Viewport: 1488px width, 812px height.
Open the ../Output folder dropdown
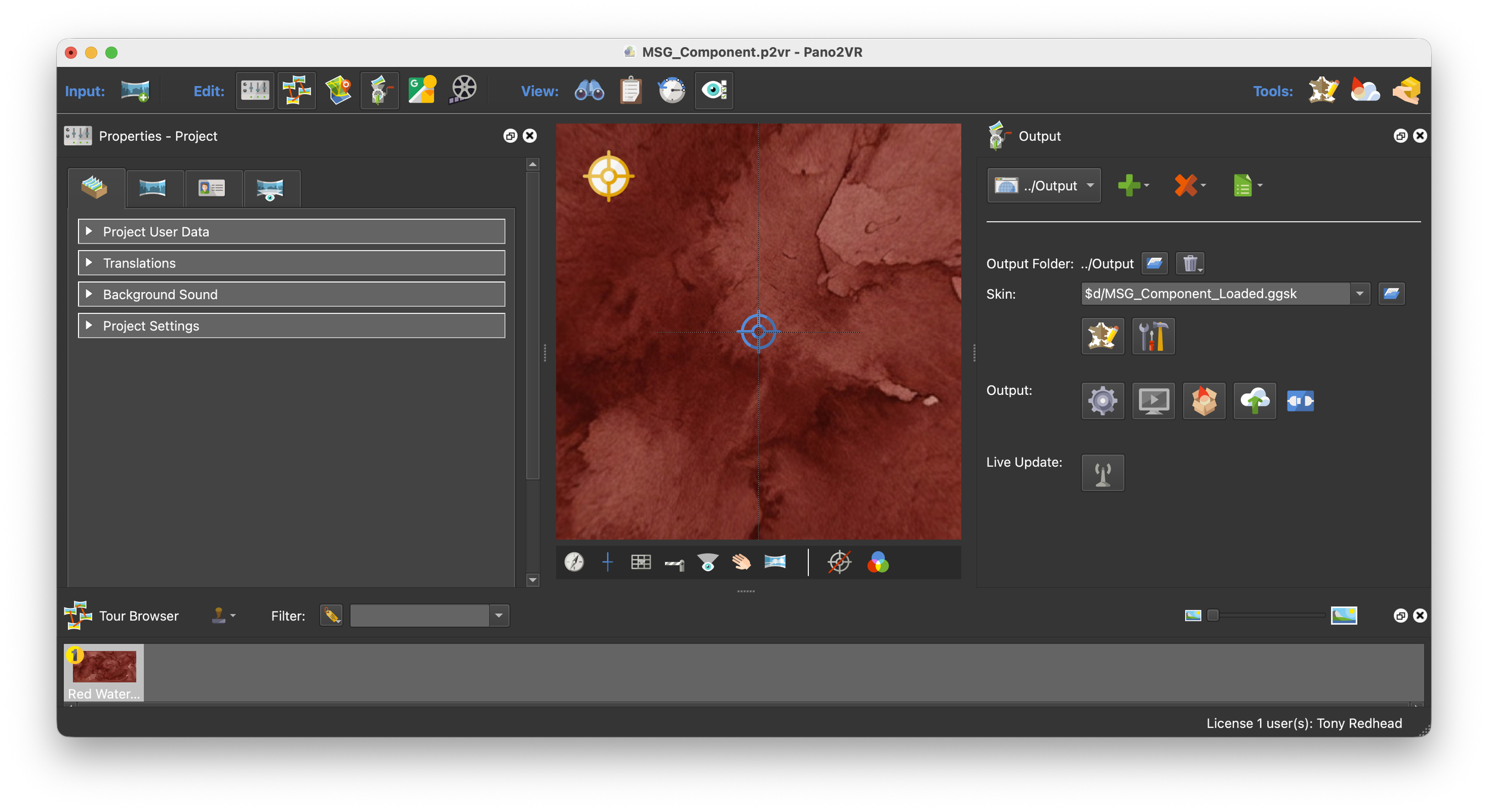click(1044, 186)
